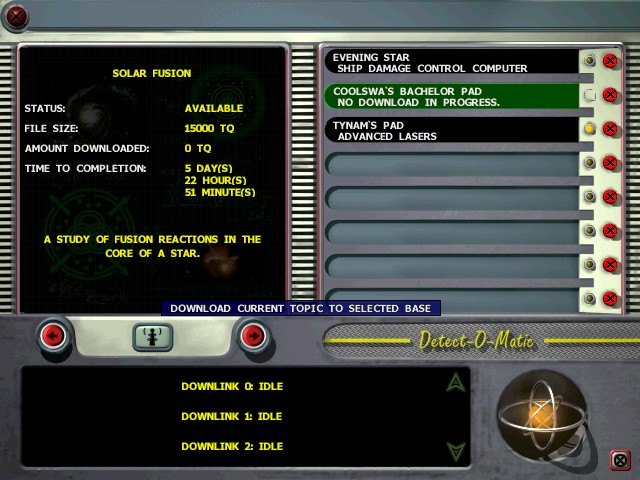Click red X beside Tynam's Pad
The width and height of the screenshot is (640, 480).
click(x=610, y=129)
